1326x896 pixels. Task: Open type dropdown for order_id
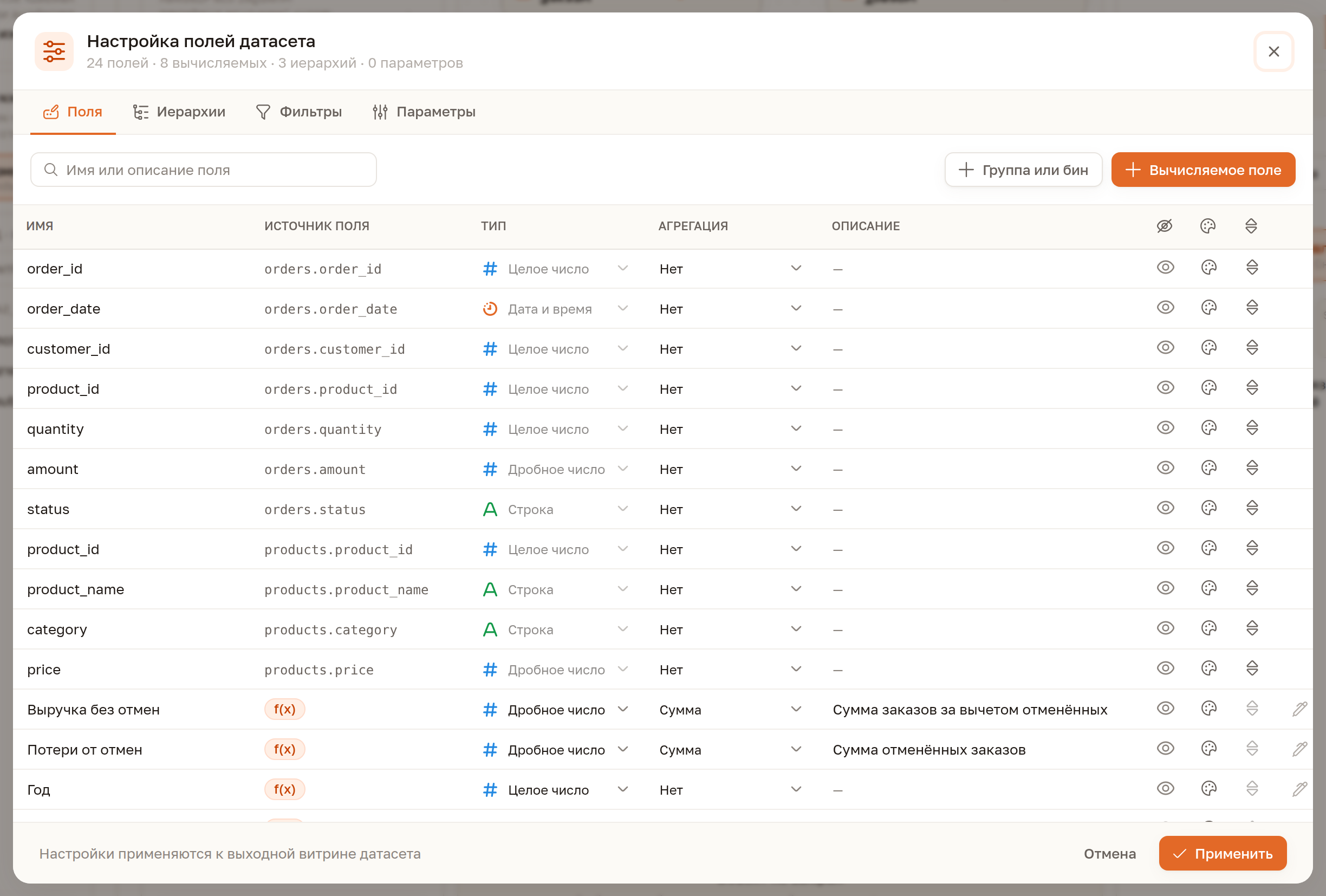point(555,268)
